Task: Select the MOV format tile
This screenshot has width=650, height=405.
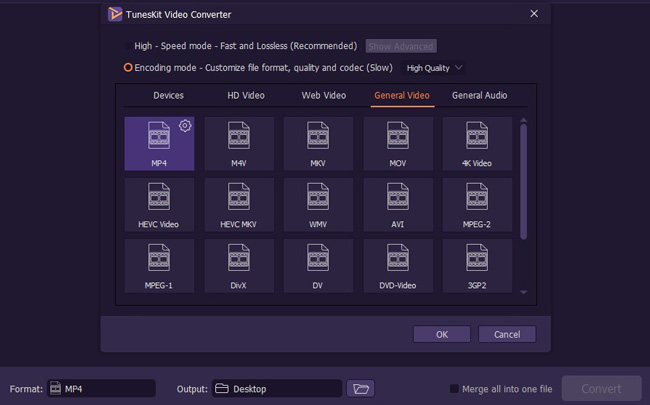Action: (398, 143)
